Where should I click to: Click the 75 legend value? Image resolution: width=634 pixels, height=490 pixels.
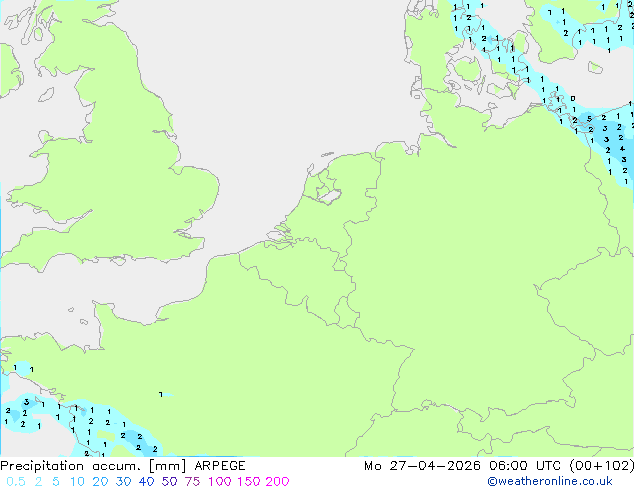(x=192, y=482)
